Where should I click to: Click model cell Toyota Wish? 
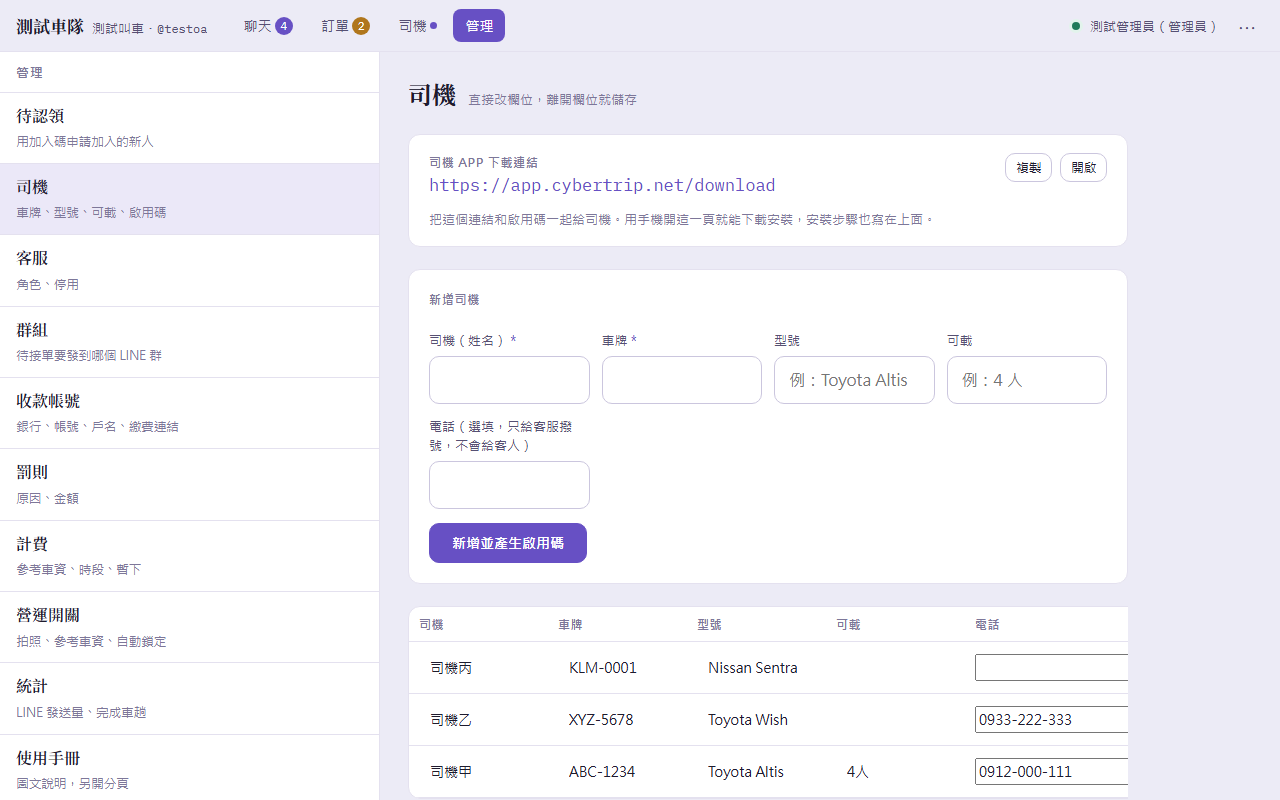coord(748,720)
